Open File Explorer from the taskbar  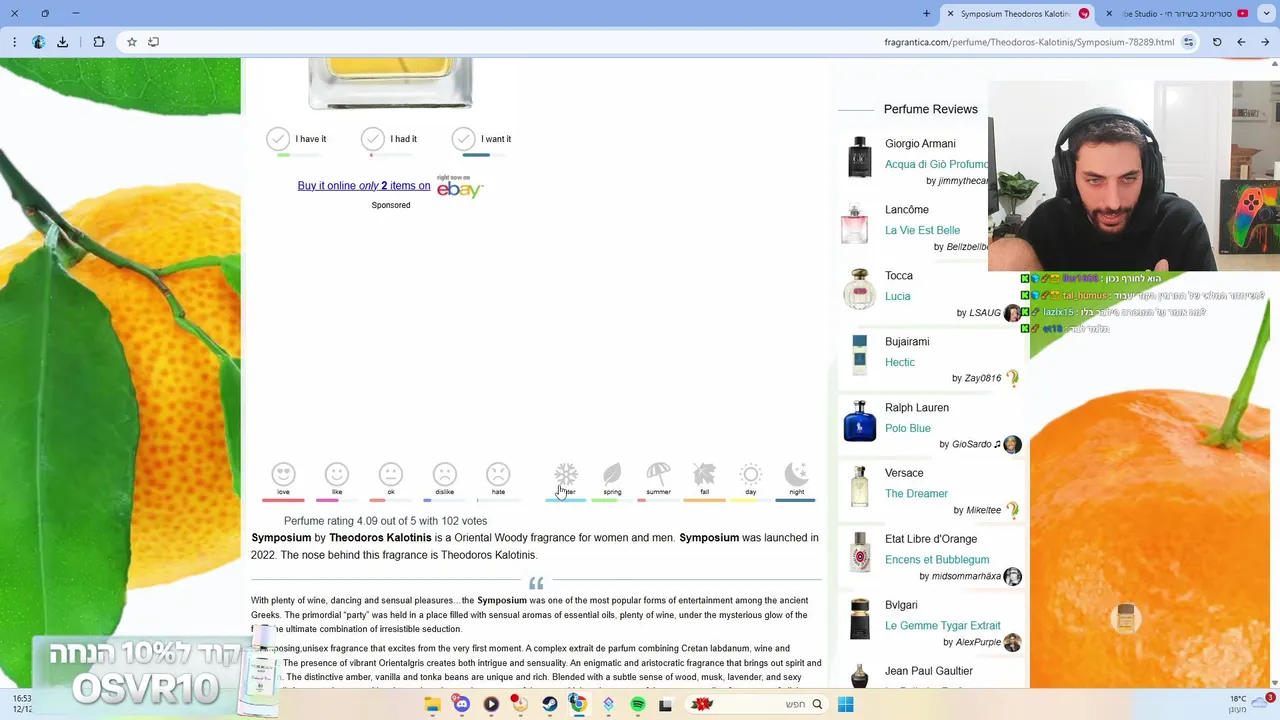pyautogui.click(x=432, y=705)
